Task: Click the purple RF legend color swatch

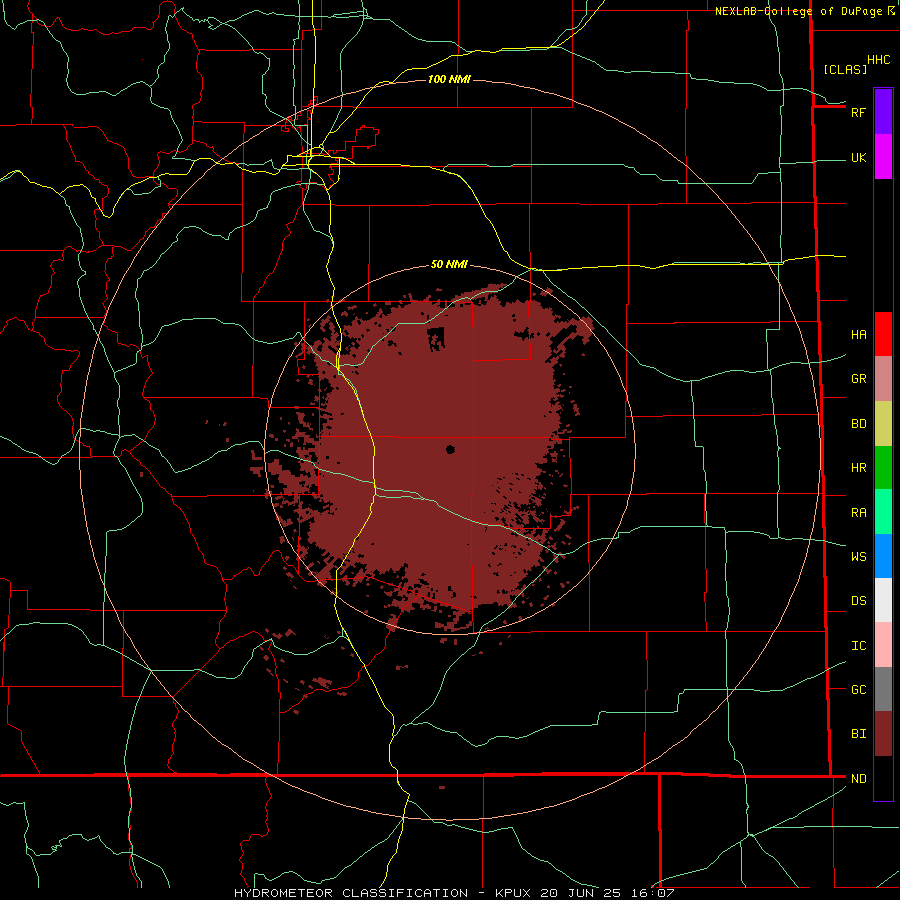Action: click(883, 112)
